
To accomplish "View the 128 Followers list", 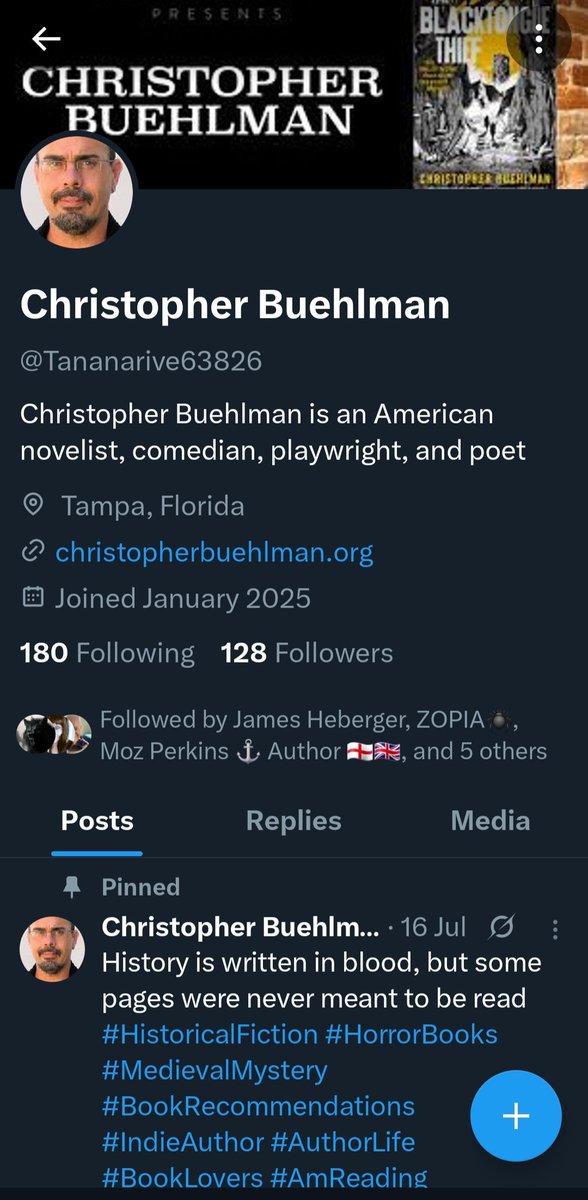I will [x=307, y=654].
